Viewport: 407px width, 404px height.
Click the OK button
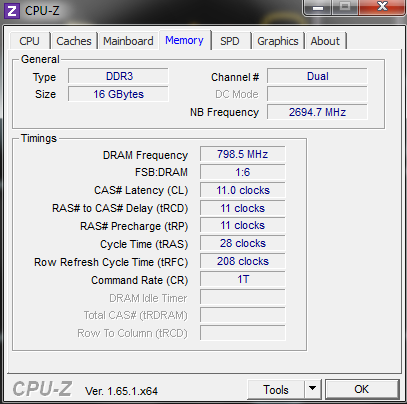pyautogui.click(x=362, y=389)
